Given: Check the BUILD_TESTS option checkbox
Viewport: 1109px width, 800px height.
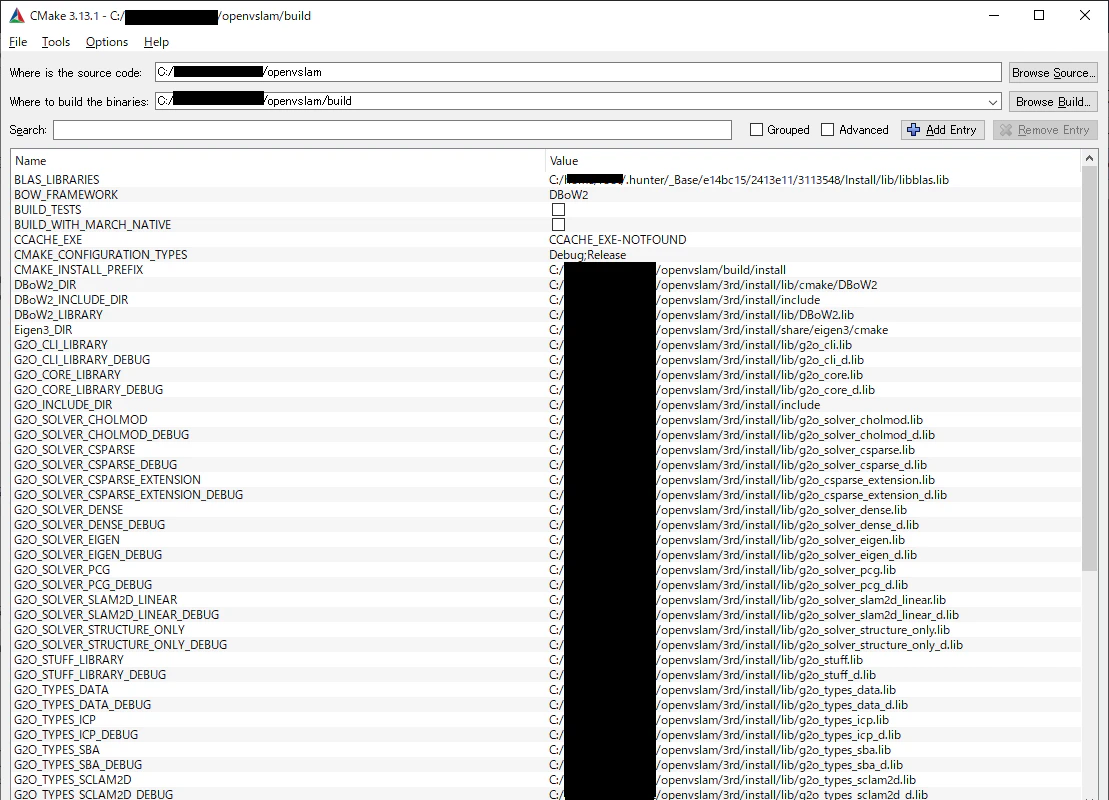Looking at the screenshot, I should click(558, 210).
